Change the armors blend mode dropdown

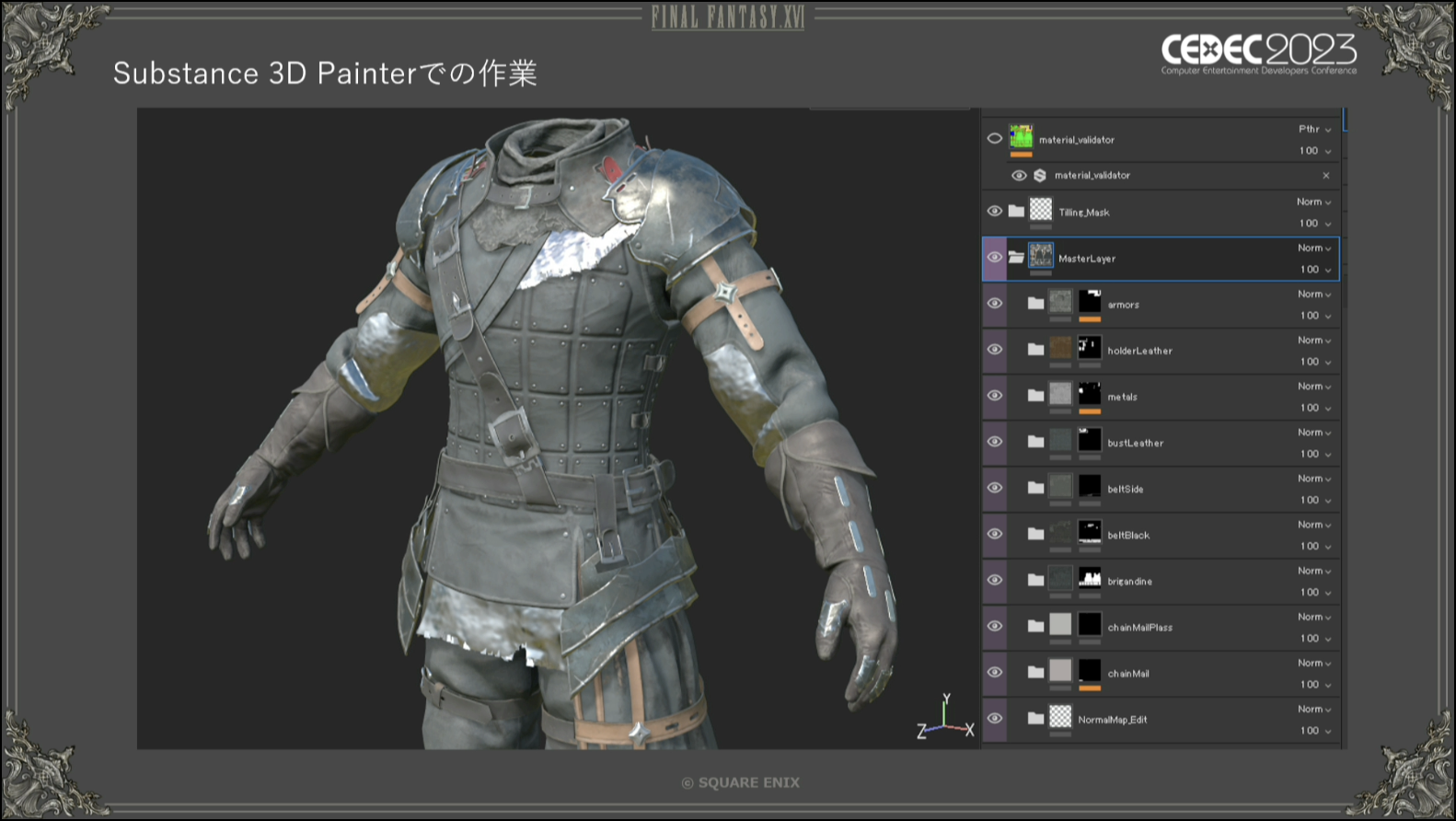[x=1314, y=294]
